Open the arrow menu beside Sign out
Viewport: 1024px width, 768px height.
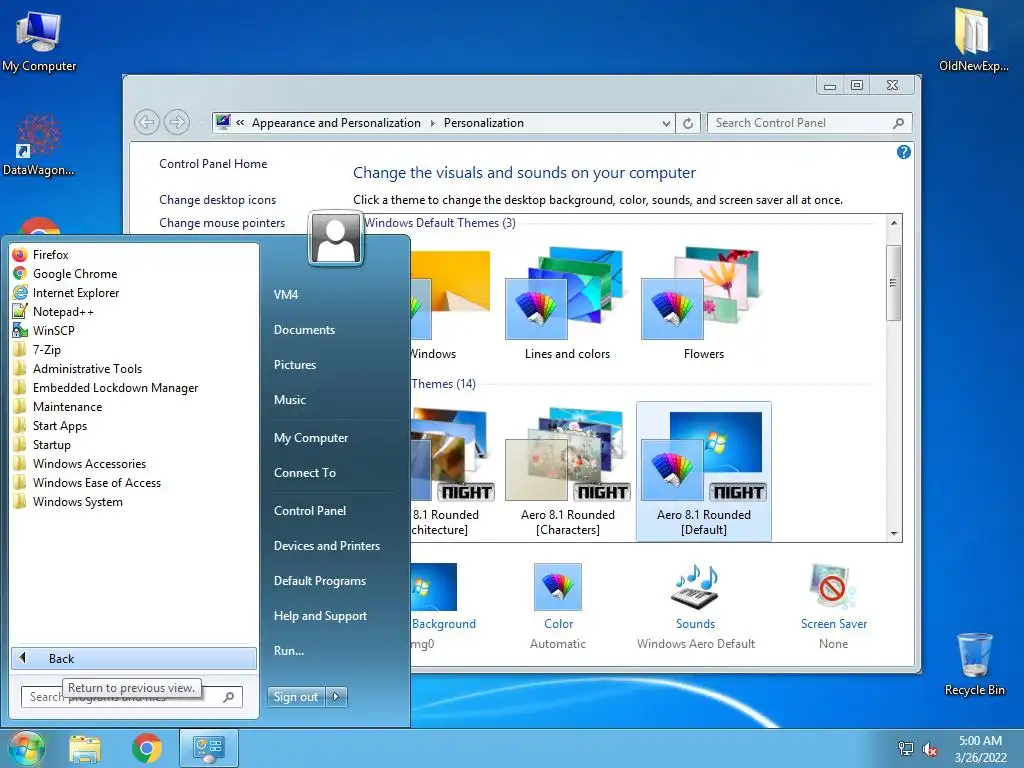click(336, 697)
